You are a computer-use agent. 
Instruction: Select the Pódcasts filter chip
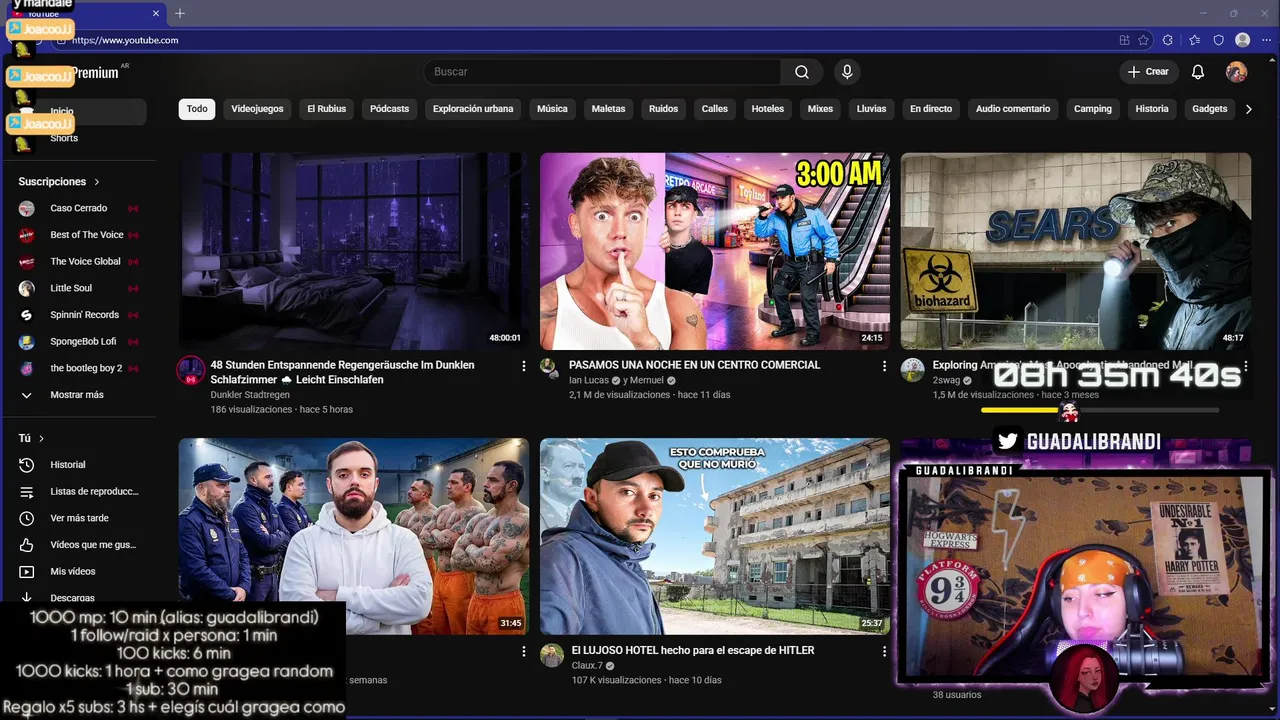(389, 109)
